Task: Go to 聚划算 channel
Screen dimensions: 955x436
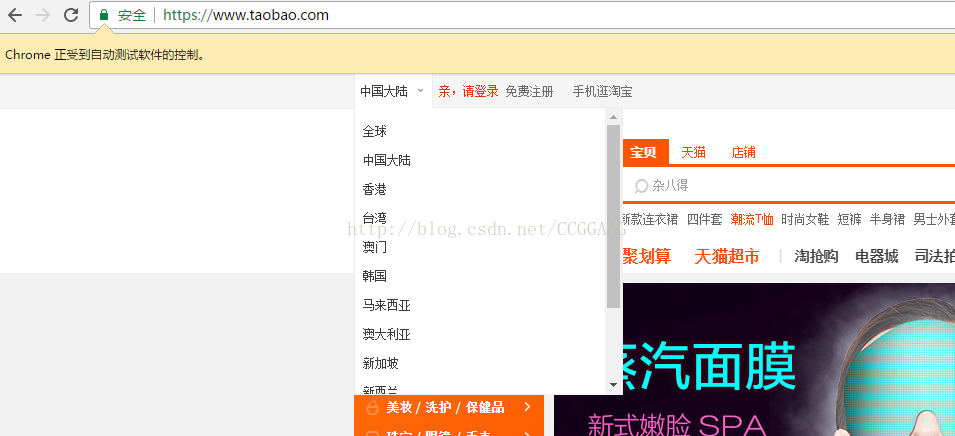Action: click(647, 256)
